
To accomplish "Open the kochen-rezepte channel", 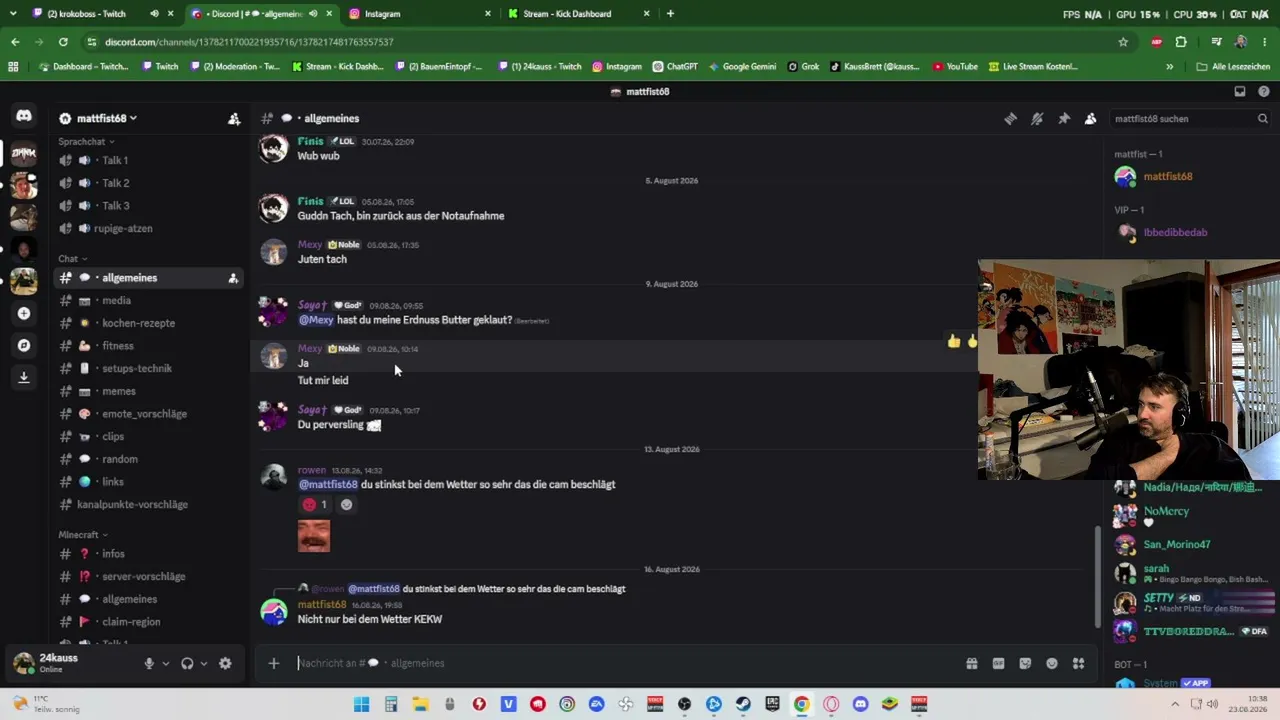I will pyautogui.click(x=147, y=323).
